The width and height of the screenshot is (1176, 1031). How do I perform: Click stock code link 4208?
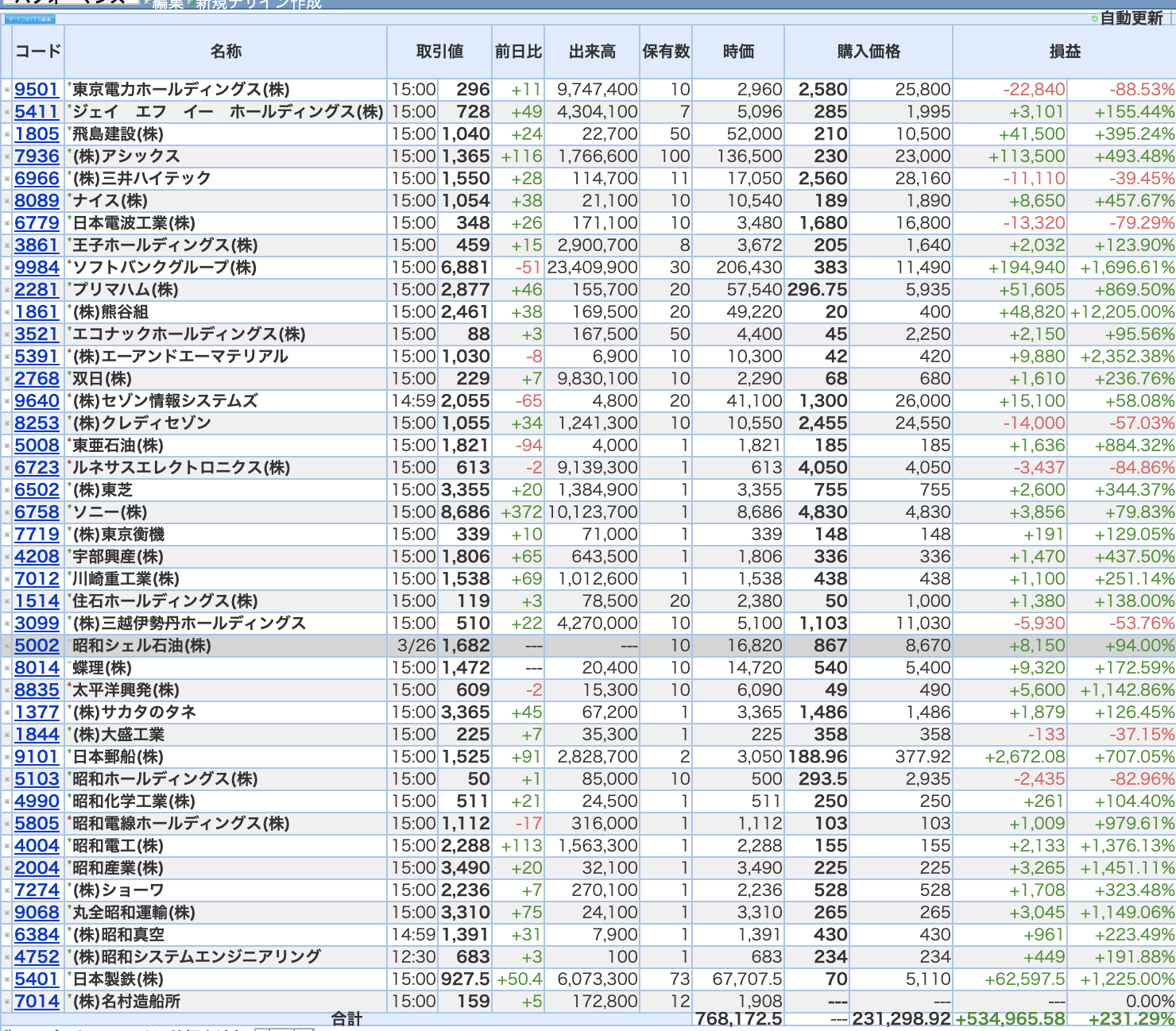tap(37, 557)
